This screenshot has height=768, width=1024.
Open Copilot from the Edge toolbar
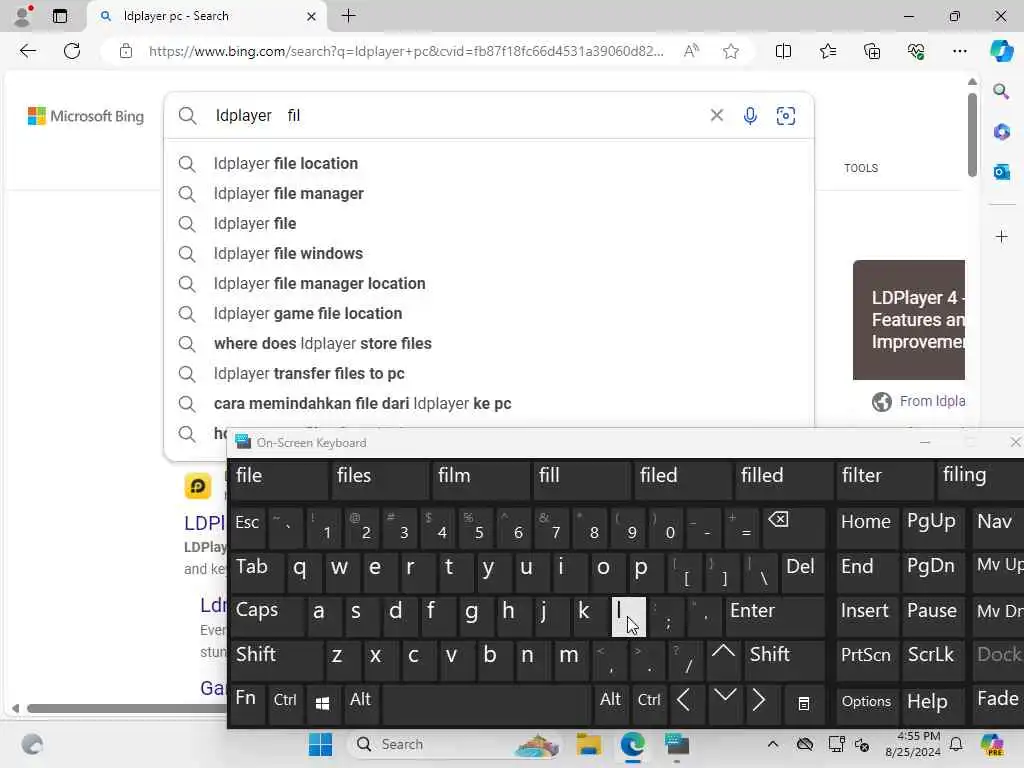tap(1001, 51)
